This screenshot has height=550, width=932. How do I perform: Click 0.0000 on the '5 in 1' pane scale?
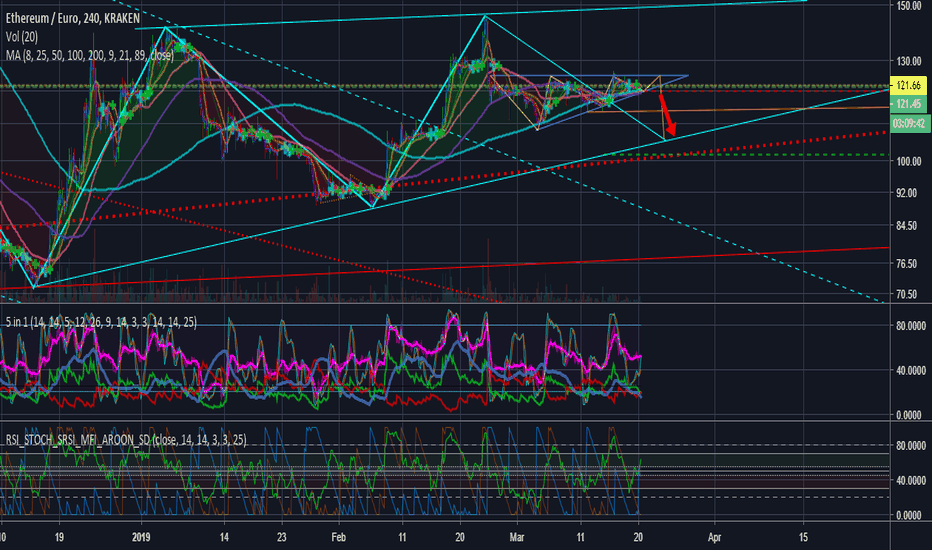click(911, 415)
